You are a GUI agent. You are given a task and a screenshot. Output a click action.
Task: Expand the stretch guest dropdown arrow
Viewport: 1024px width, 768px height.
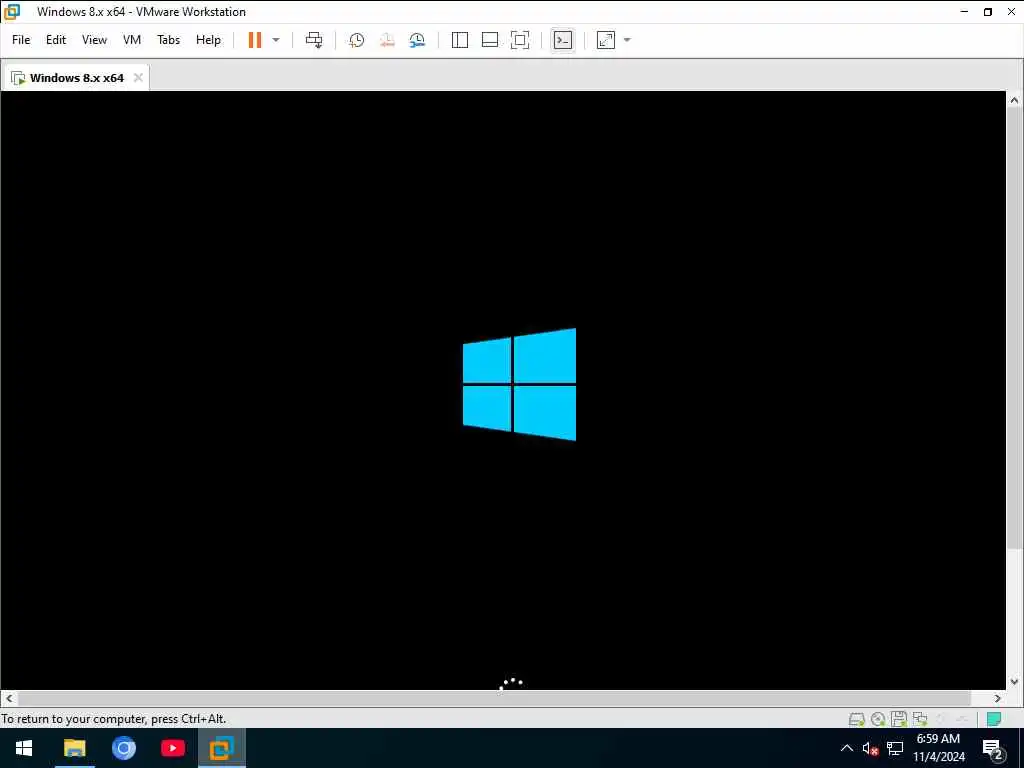tap(627, 40)
